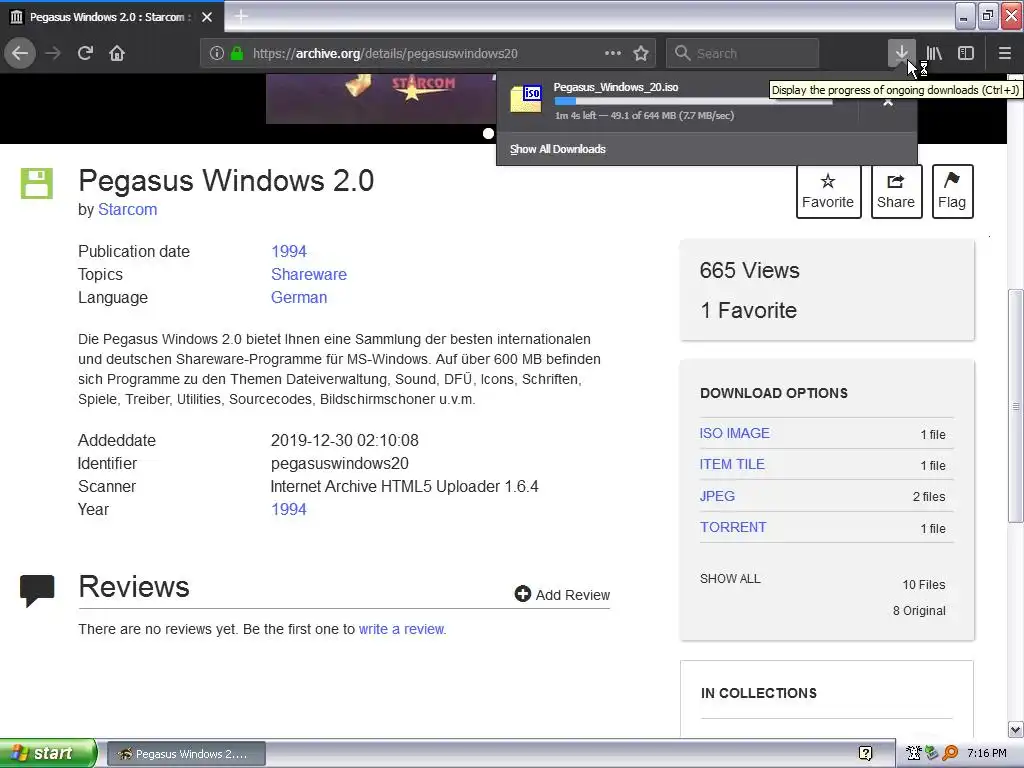Flag this item
1024x768 pixels.
coord(952,191)
